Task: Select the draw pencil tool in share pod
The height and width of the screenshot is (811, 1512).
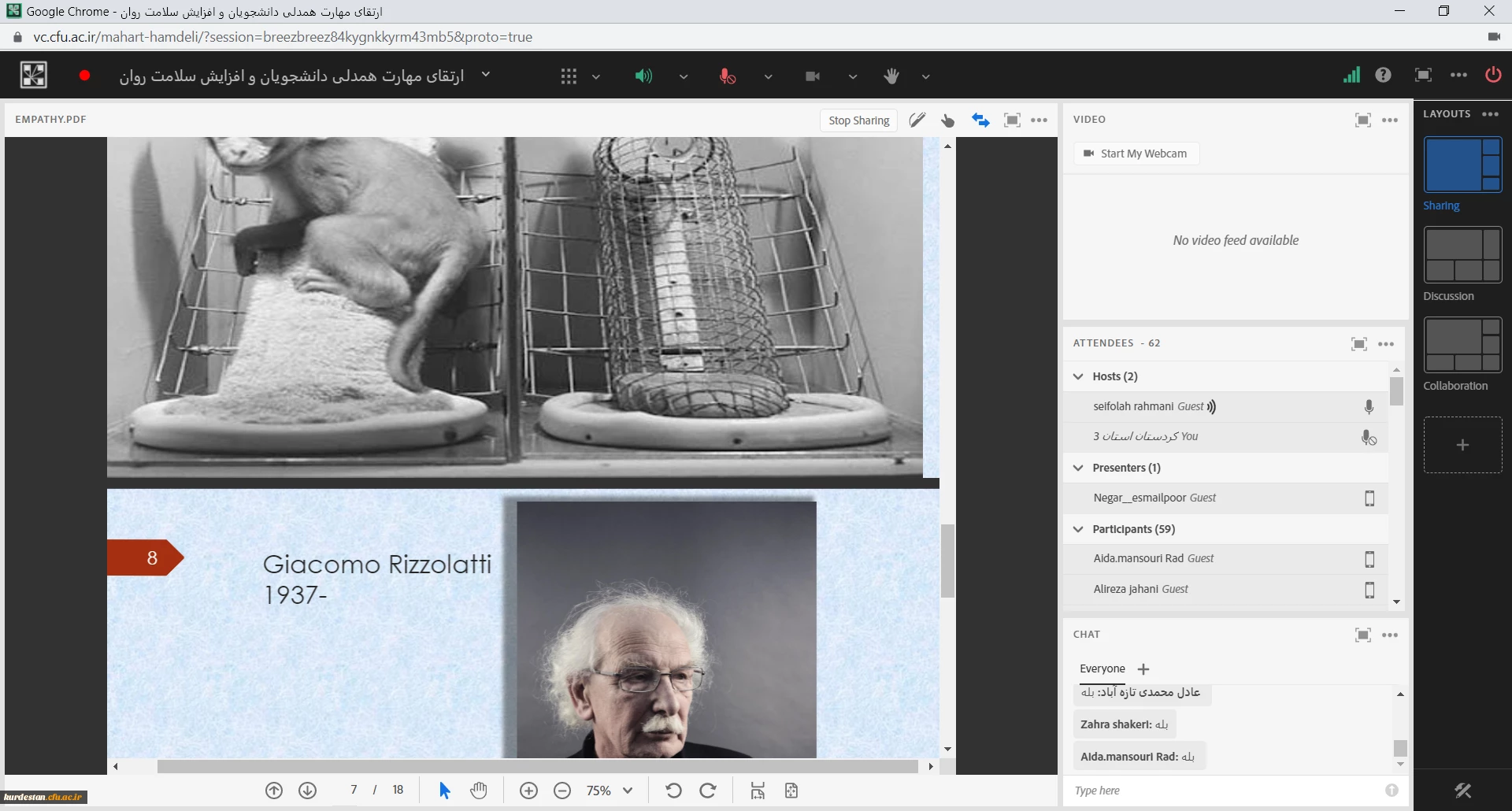Action: click(917, 120)
